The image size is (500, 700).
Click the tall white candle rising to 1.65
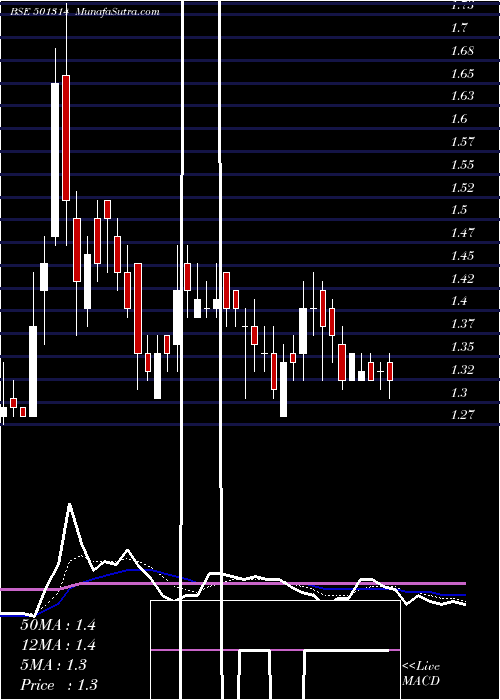pyautogui.click(x=55, y=160)
